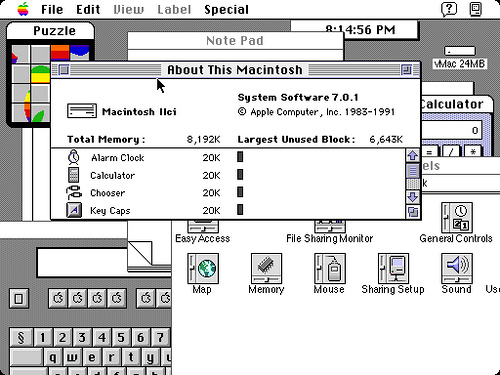Click the Chooser icon in memory list
Viewport: 500px width, 375px height.
point(74,193)
